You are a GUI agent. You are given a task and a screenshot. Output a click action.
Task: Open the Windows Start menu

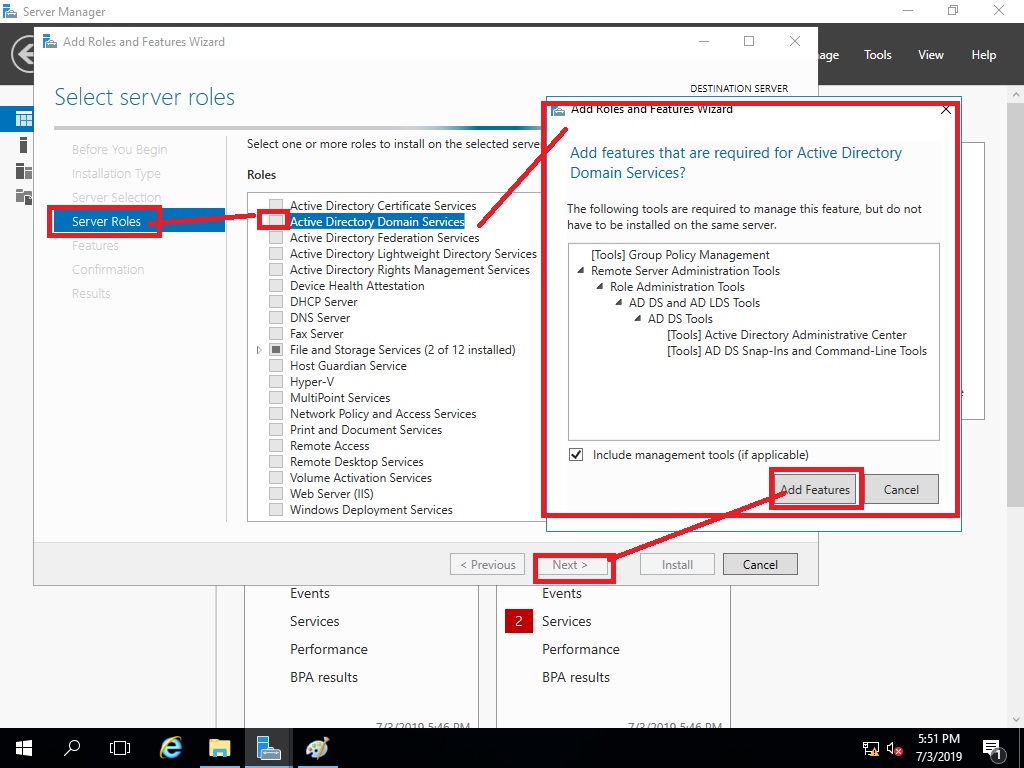pyautogui.click(x=24, y=748)
